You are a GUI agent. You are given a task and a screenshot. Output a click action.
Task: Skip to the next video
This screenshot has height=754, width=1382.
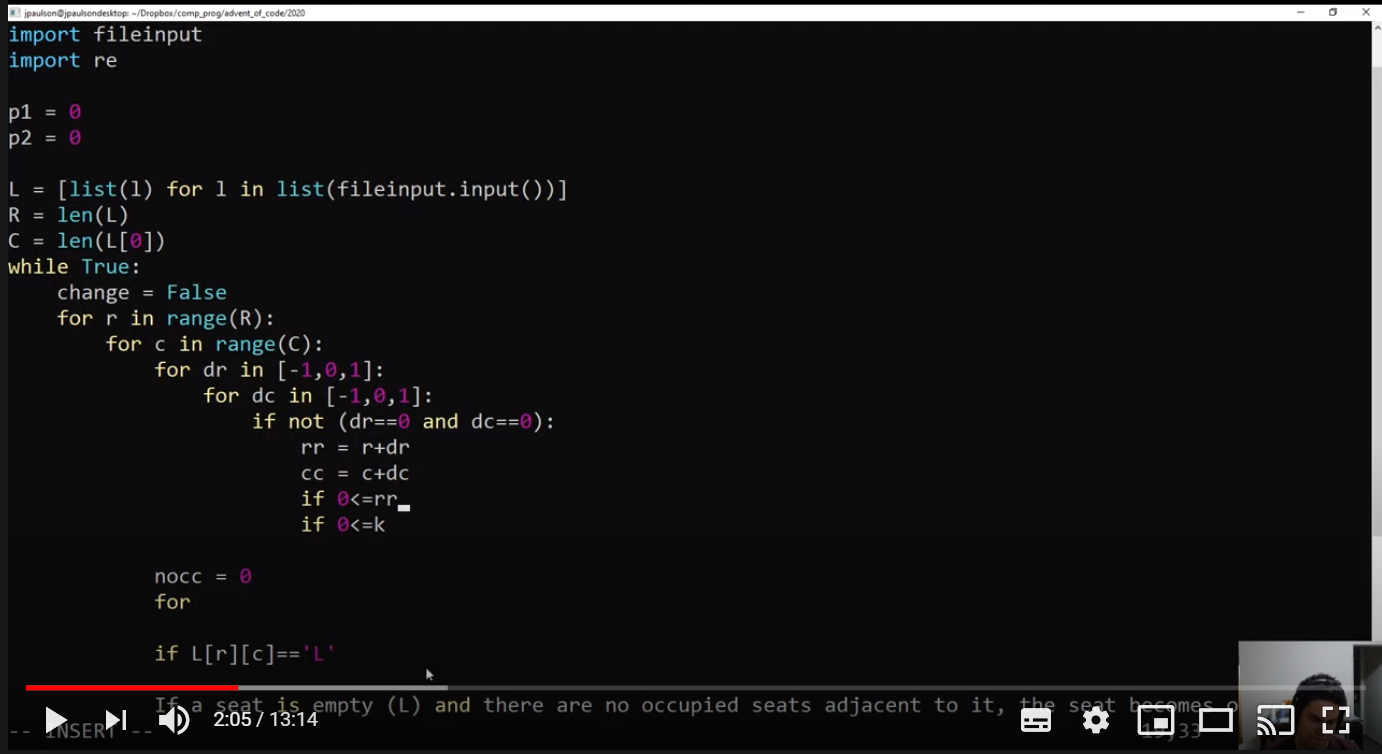(116, 720)
